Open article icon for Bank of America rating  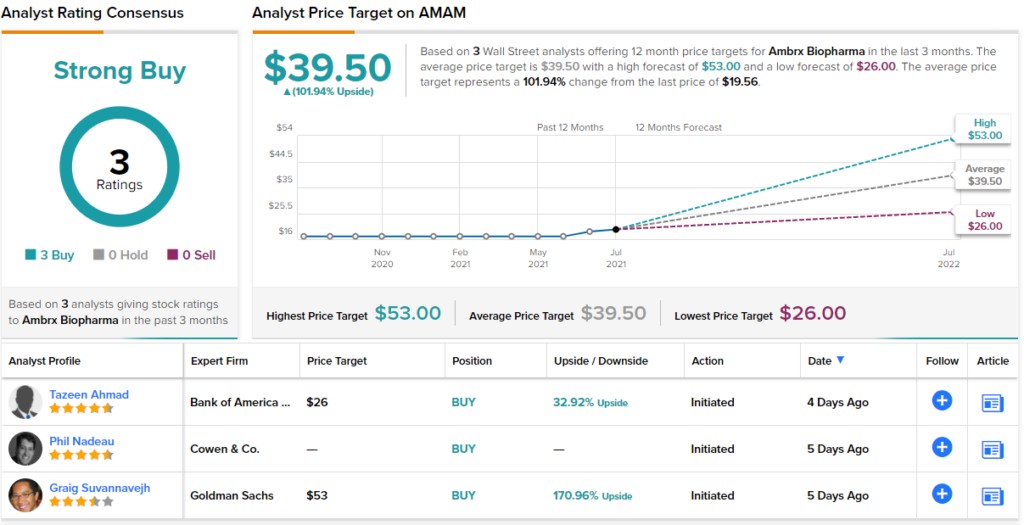(992, 402)
